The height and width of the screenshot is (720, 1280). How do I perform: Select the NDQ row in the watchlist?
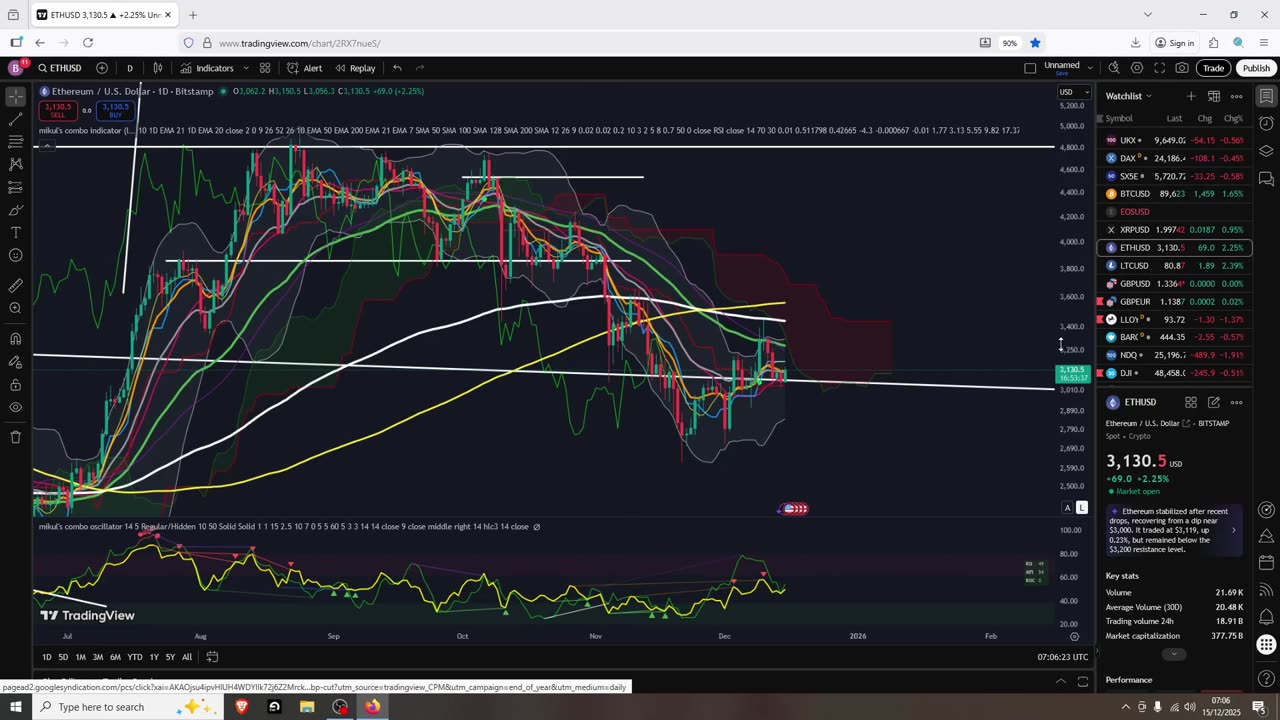[1174, 355]
